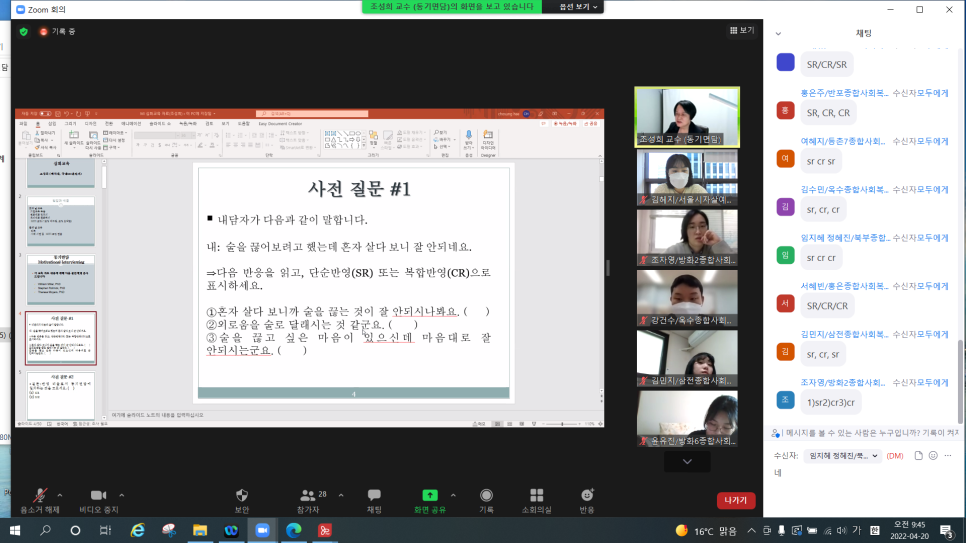Open the Reactions smiley icon
Viewport: 966px width, 543px height.
[x=587, y=496]
